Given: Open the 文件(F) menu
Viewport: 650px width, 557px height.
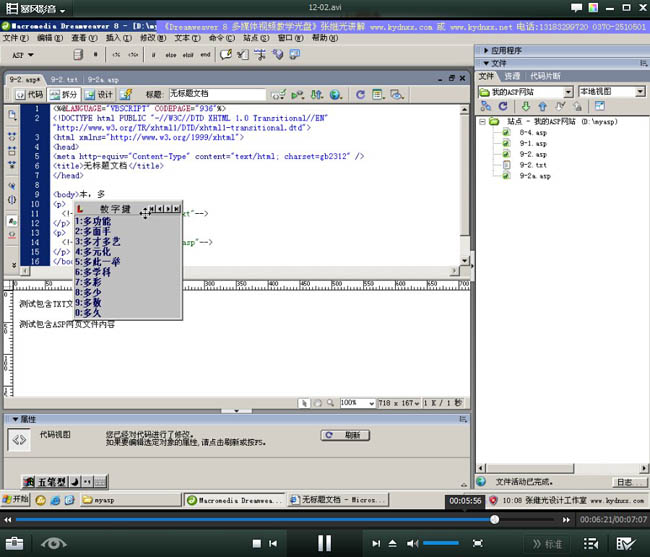Looking at the screenshot, I should point(16,38).
